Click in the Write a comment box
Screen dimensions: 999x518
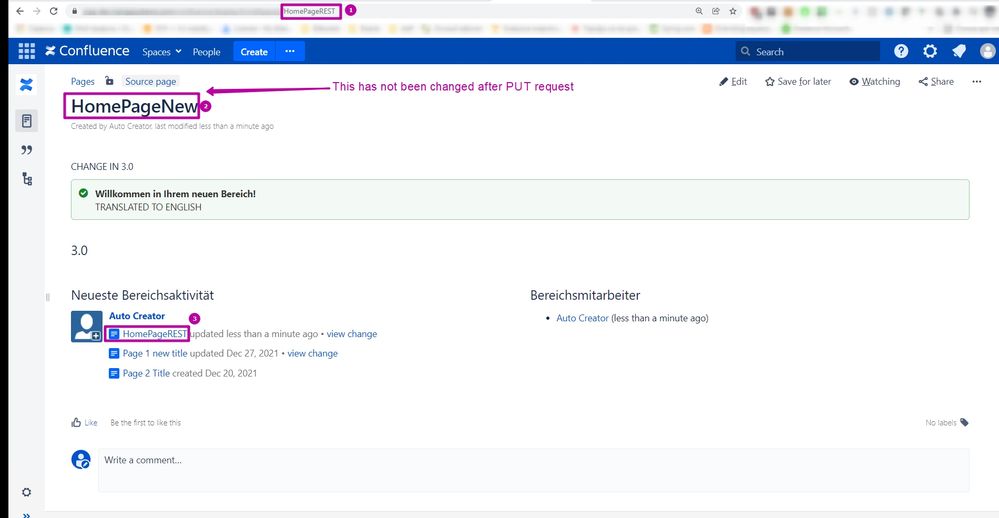pyautogui.click(x=533, y=470)
